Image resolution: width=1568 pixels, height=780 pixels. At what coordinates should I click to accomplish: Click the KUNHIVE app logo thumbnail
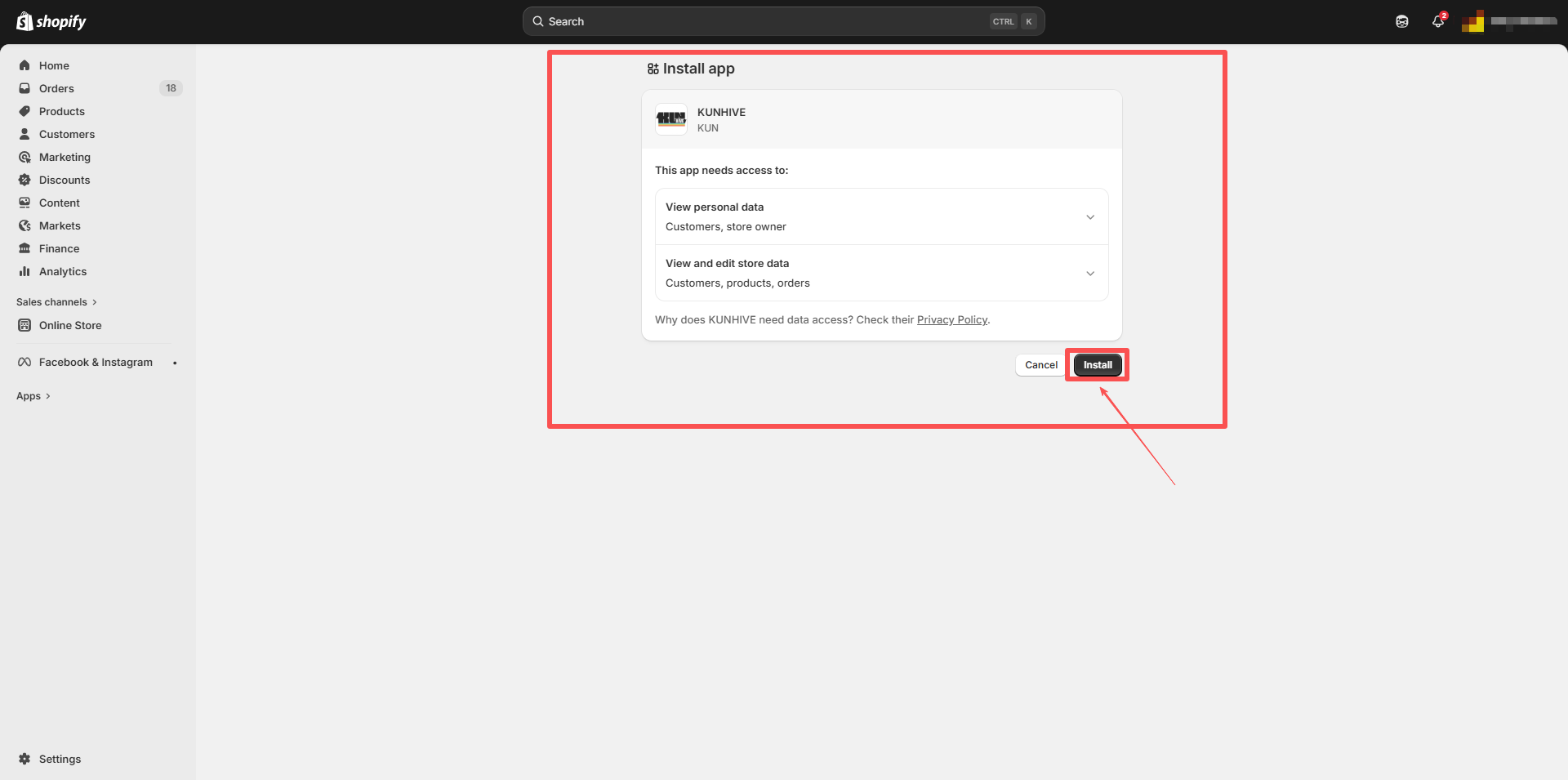(x=671, y=119)
